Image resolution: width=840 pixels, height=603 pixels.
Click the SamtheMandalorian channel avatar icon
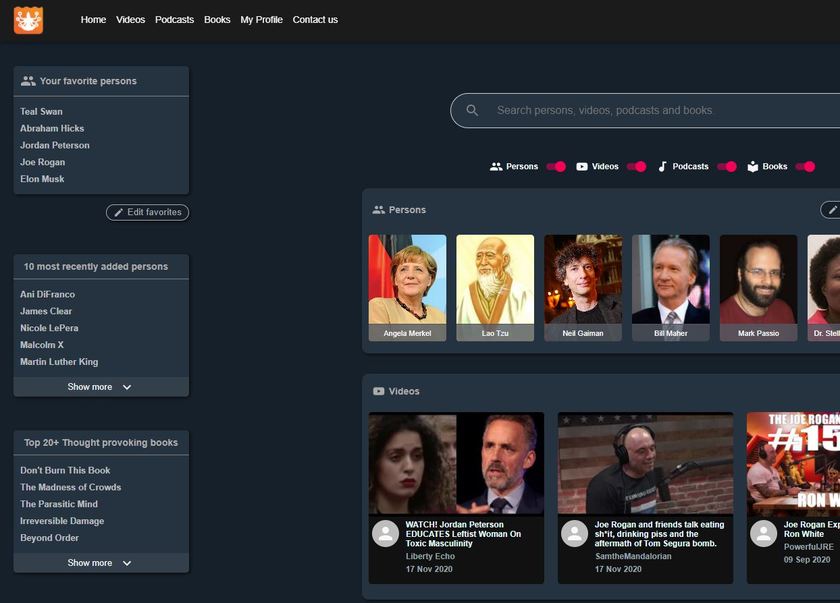574,533
